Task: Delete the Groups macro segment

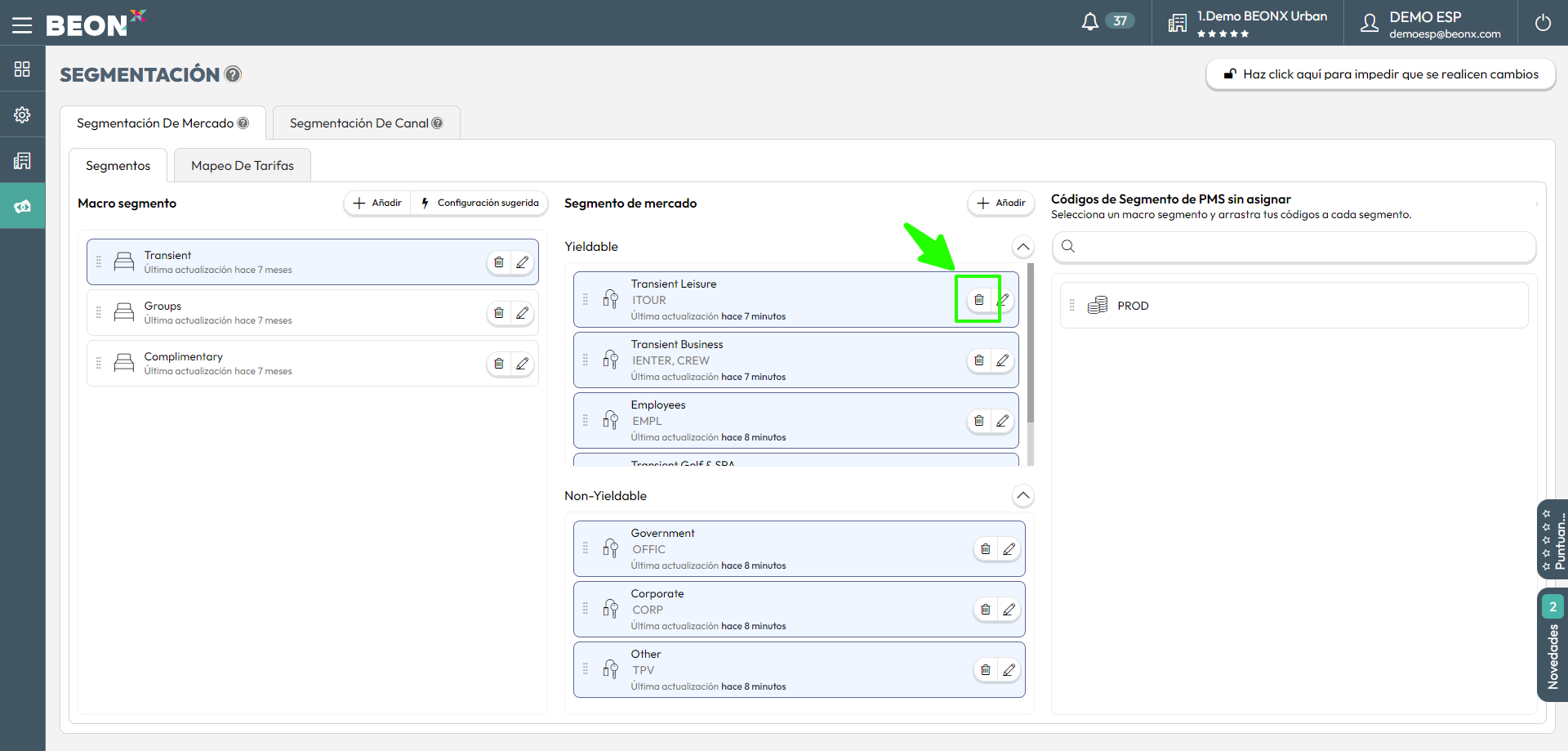Action: pos(499,313)
